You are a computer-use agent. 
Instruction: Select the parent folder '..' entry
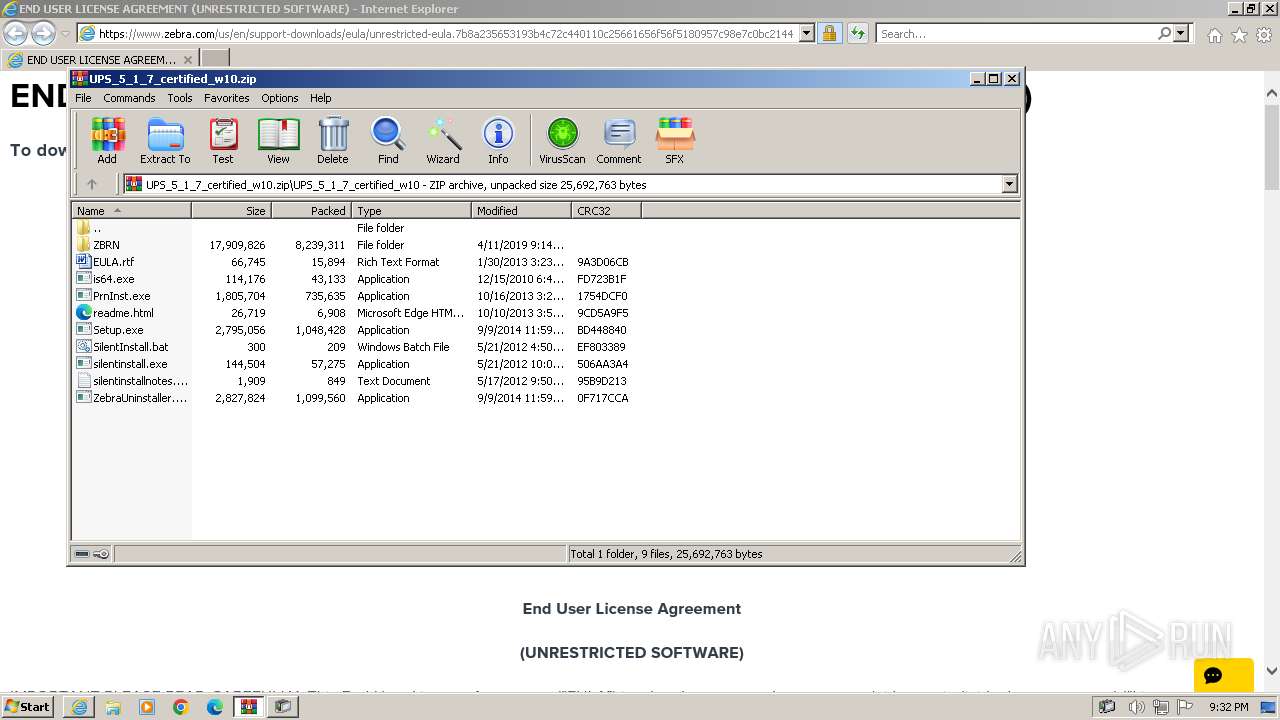pos(97,228)
